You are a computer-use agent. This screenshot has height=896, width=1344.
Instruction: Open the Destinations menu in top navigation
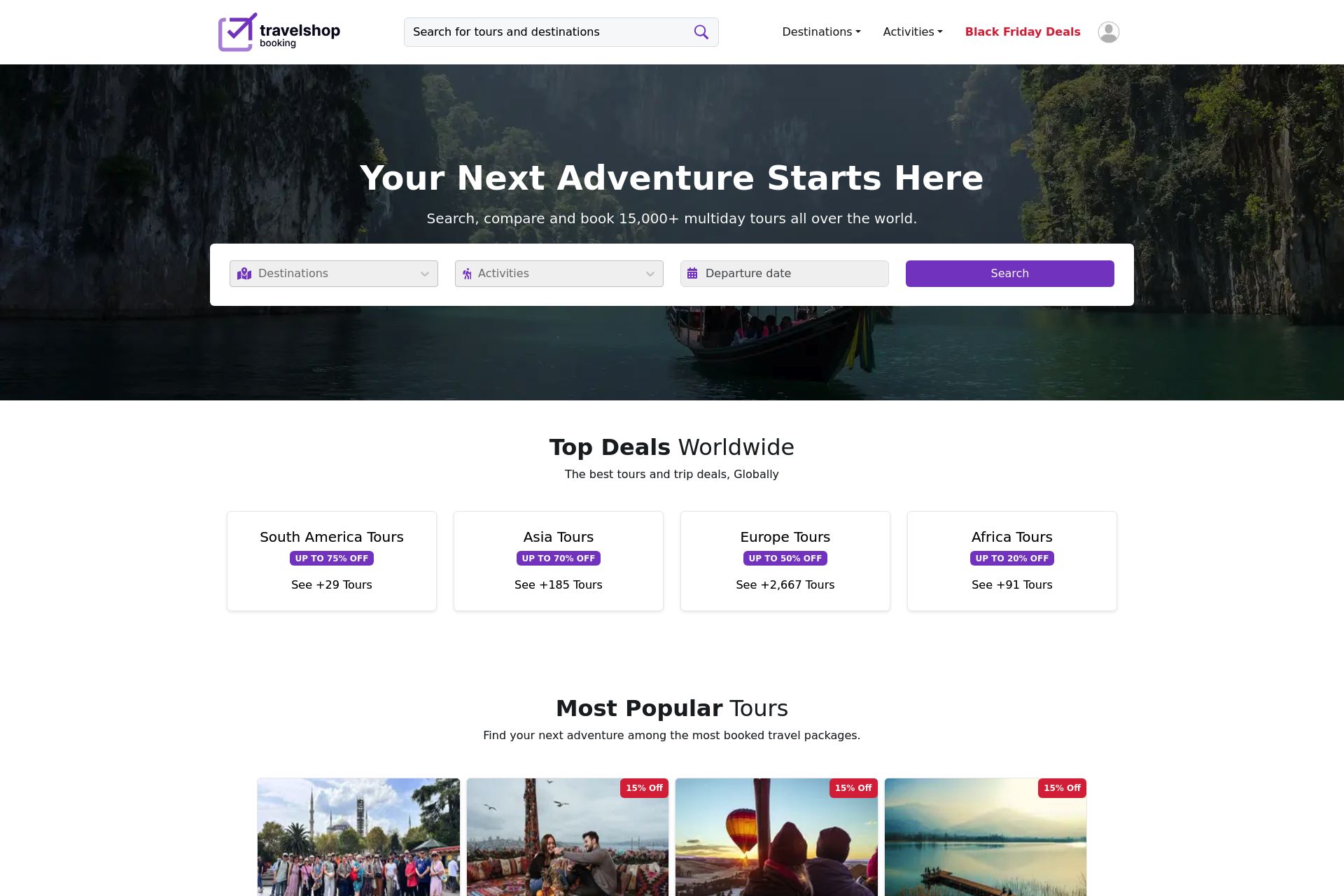coord(821,32)
